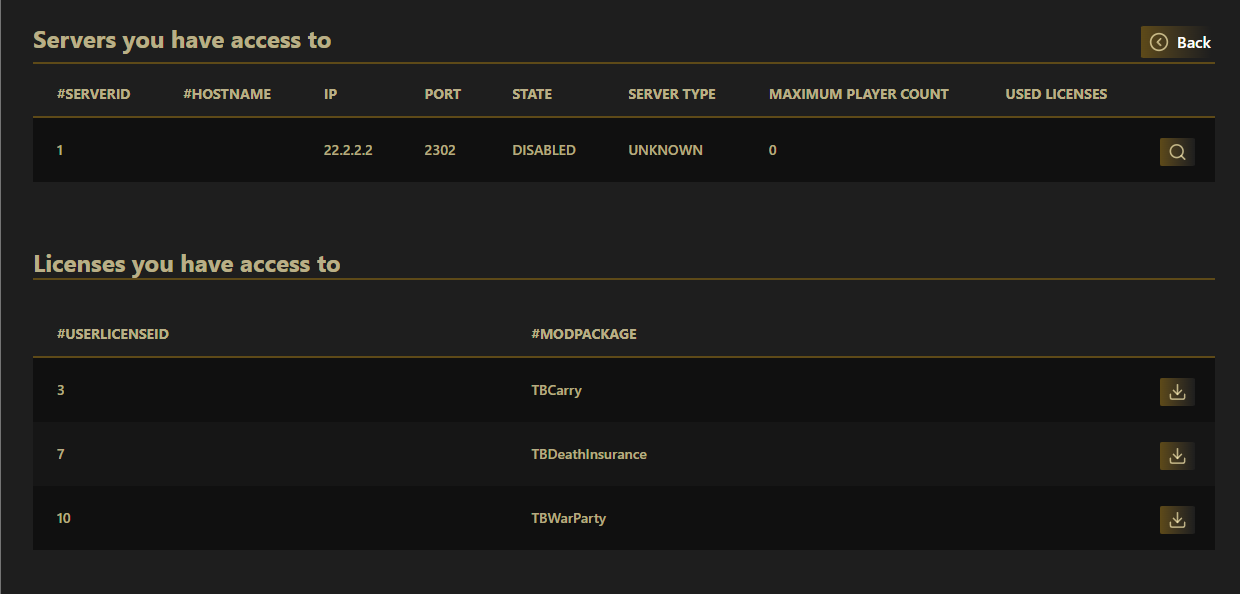Click the #HOSTNAME column header

227,94
